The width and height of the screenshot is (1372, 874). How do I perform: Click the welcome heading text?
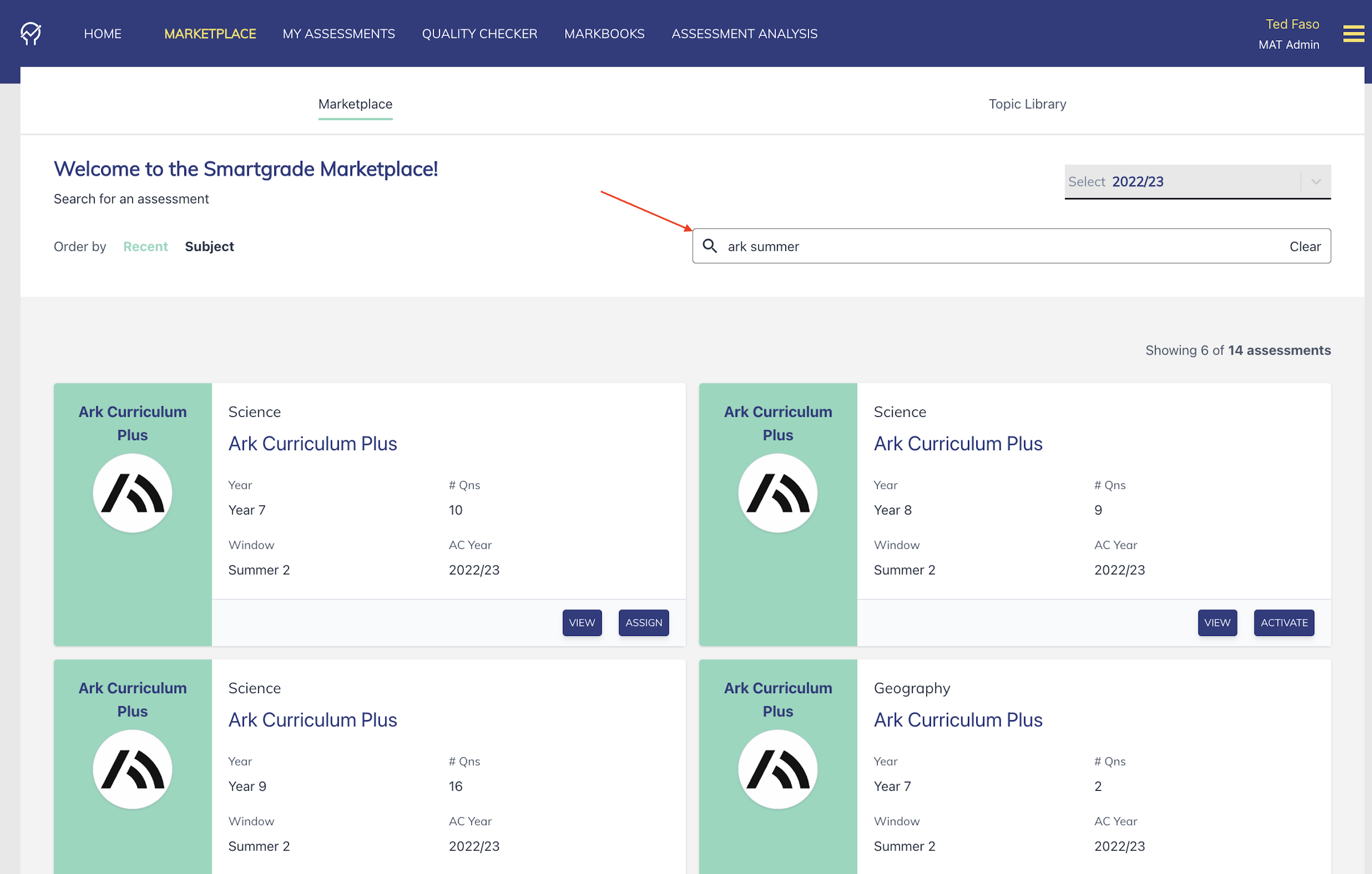(x=245, y=169)
